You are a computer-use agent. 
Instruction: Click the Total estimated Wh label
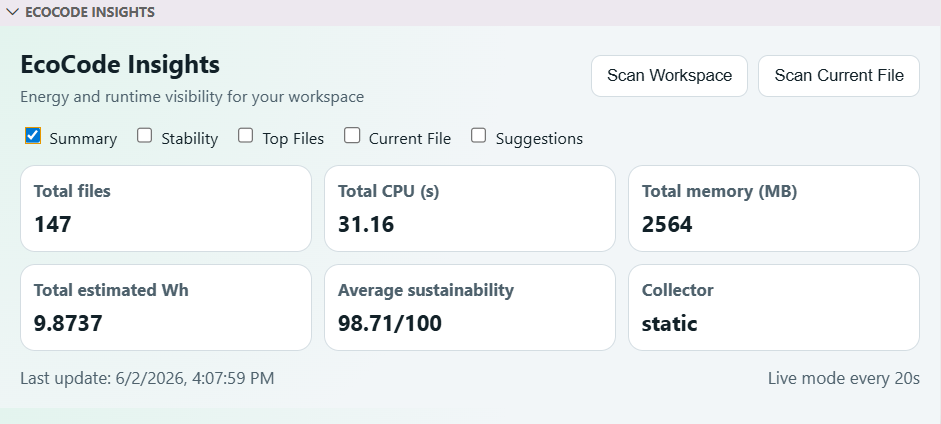point(111,290)
